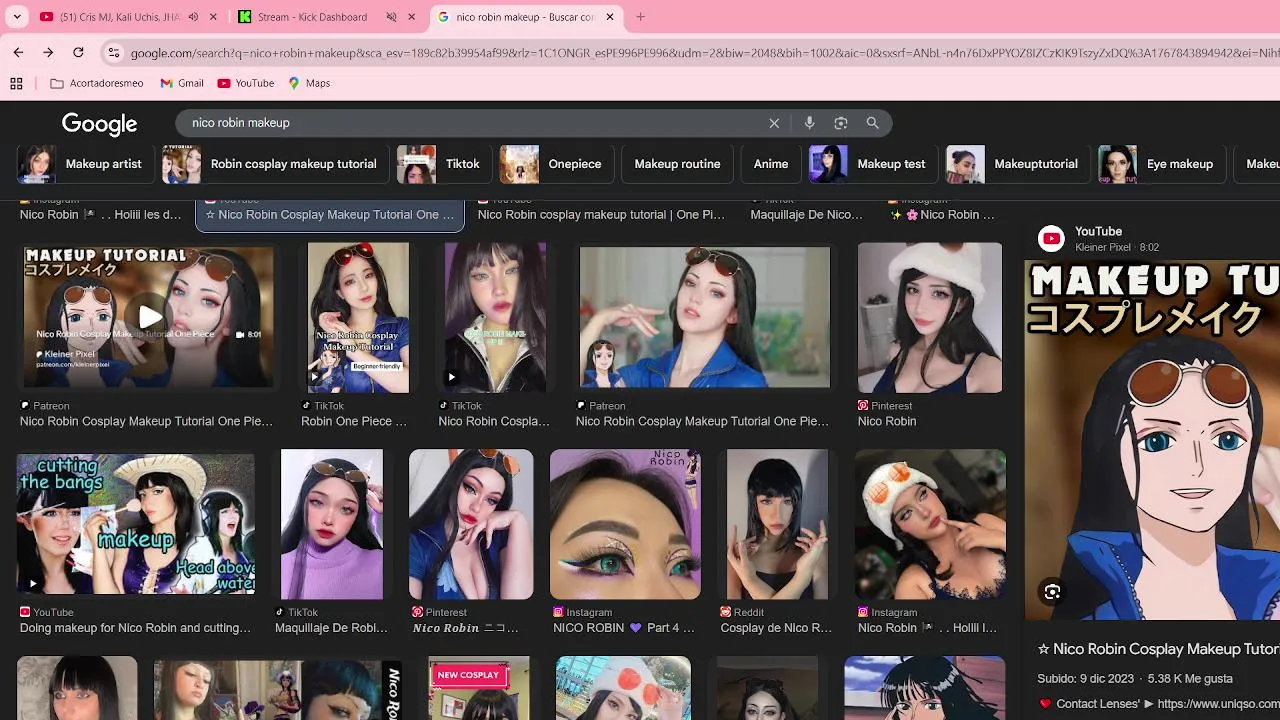Open uniqso.com Contact Lenses link
Image resolution: width=1280 pixels, height=720 pixels.
(1218, 704)
